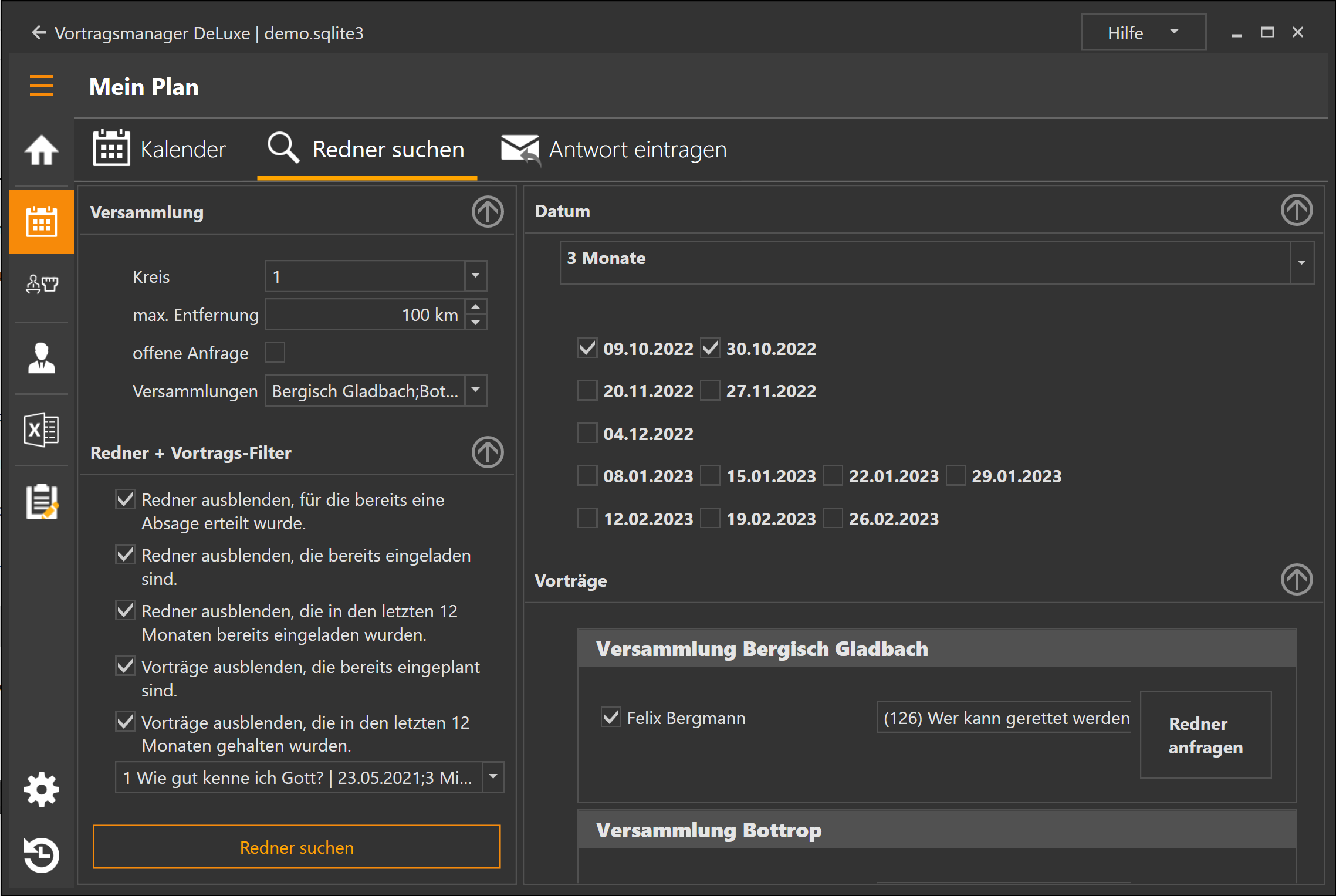Check the 04.12.2022 date
This screenshot has height=896, width=1336.
587,433
